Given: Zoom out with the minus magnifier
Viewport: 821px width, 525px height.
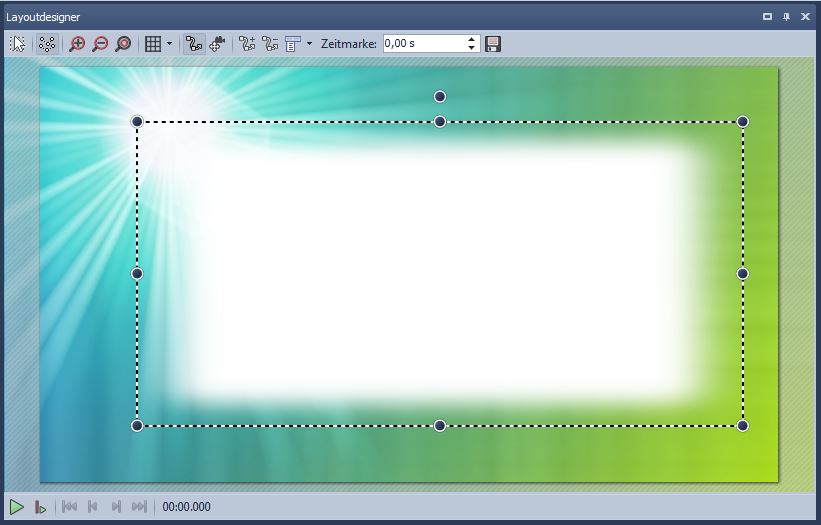Looking at the screenshot, I should pyautogui.click(x=100, y=44).
